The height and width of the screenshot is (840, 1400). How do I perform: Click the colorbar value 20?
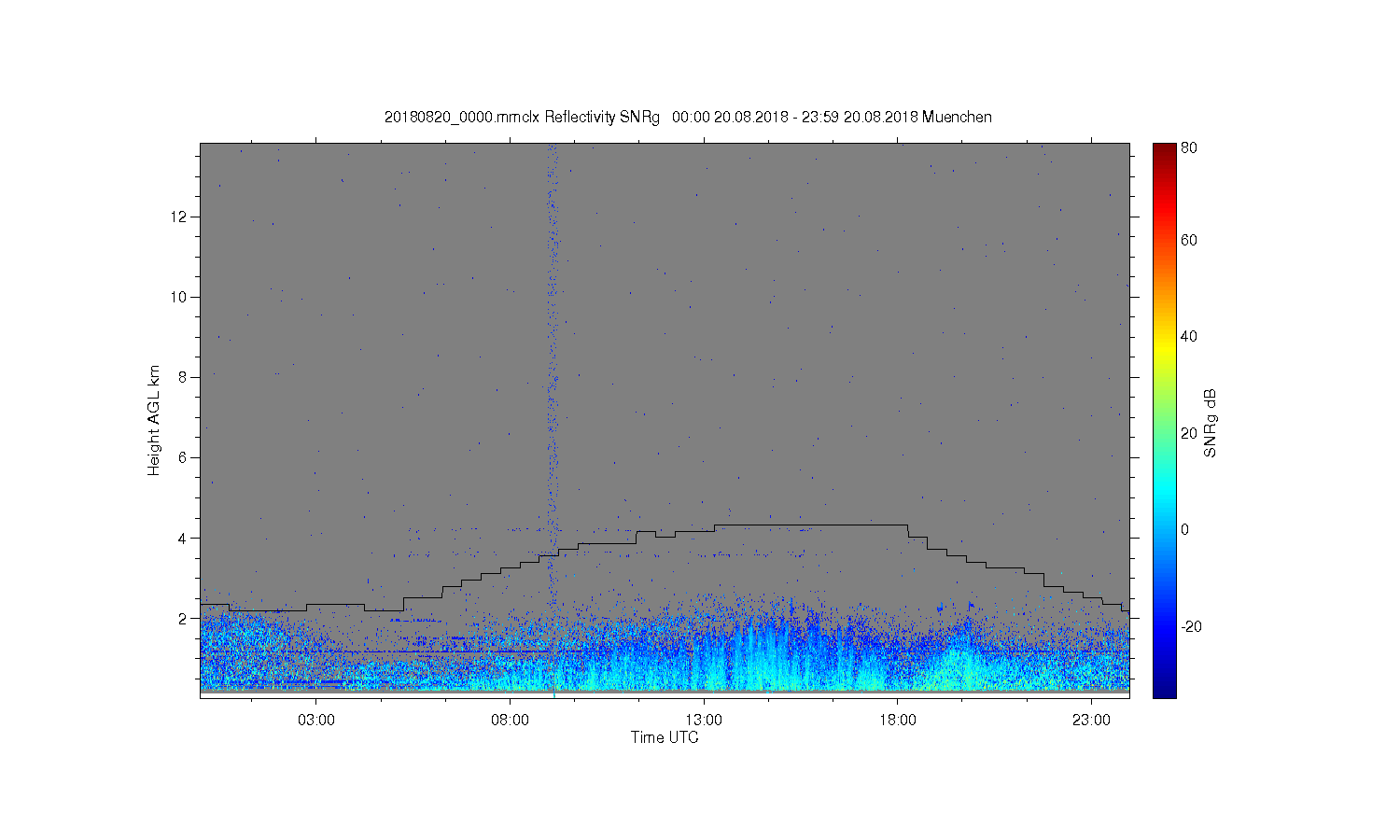click(1189, 433)
